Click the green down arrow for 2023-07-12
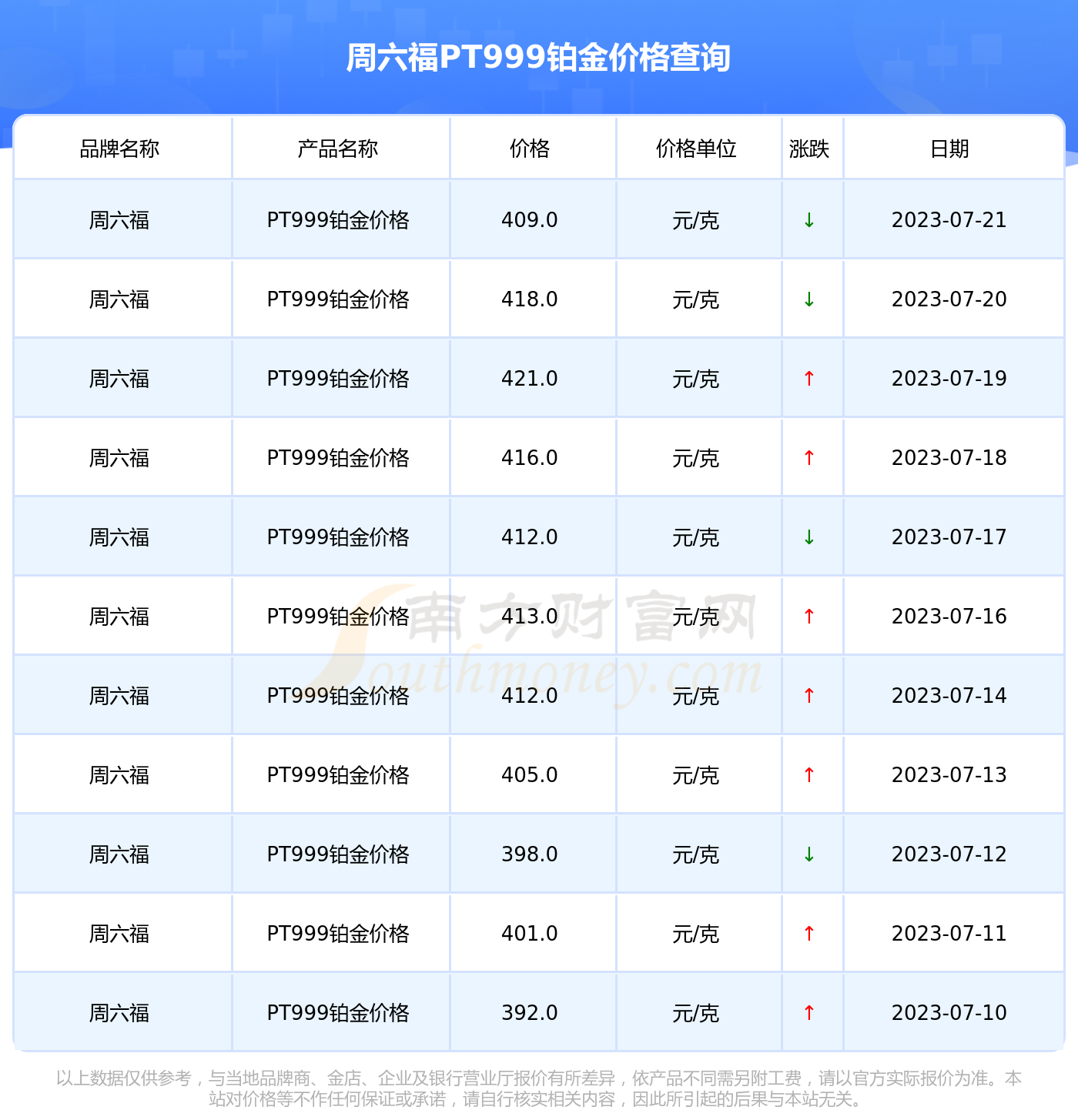This screenshot has height=1120, width=1078. 809,854
